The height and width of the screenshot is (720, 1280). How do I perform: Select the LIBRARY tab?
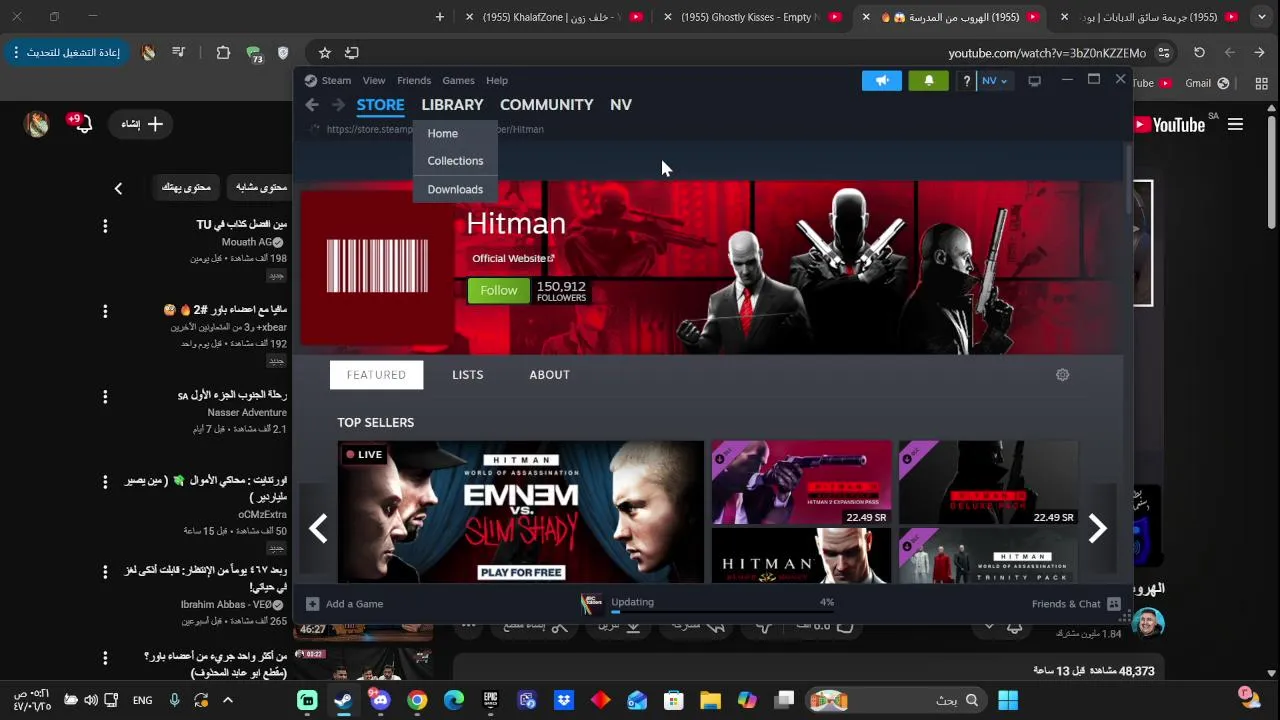pos(452,105)
